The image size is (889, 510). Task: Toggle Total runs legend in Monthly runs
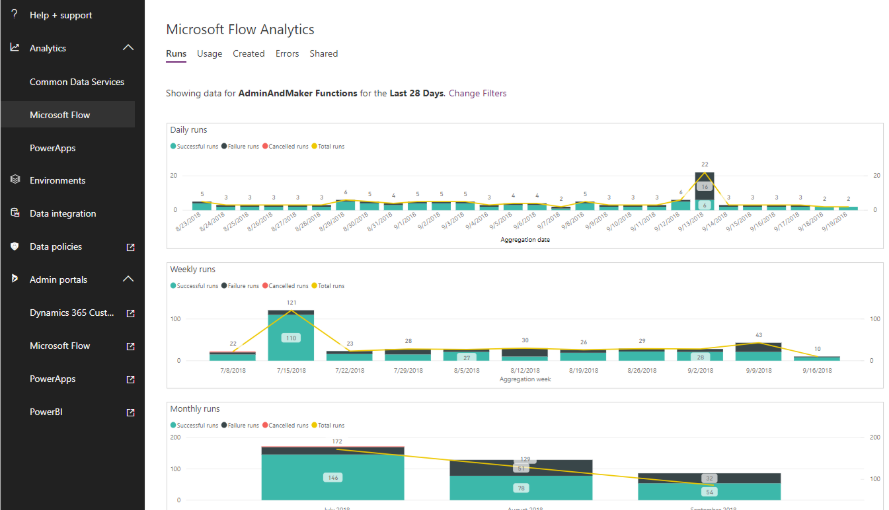pos(328,425)
